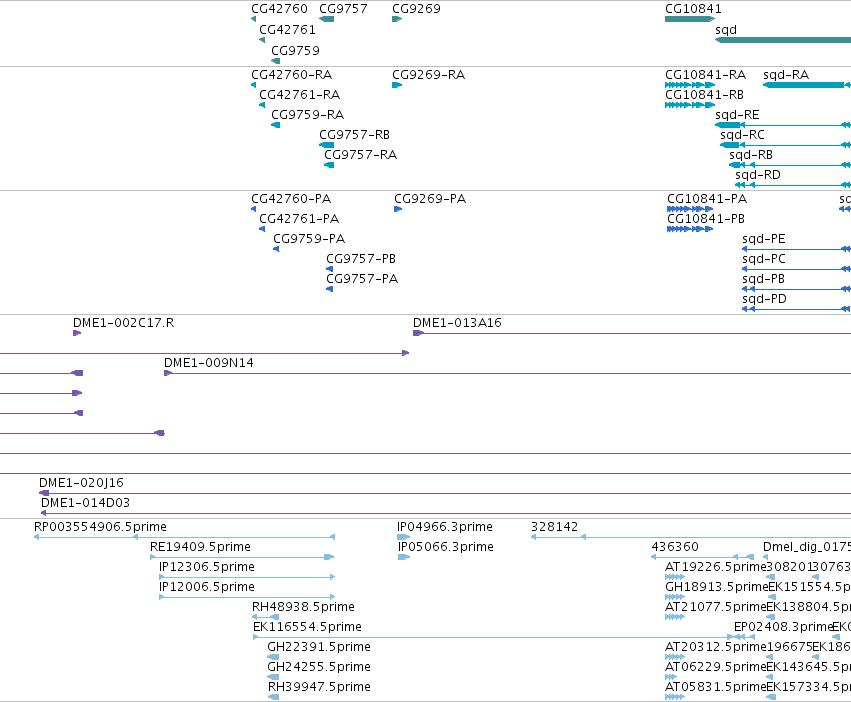Click the CG42761 gene label
Screen dimensions: 851x702
click(x=287, y=30)
